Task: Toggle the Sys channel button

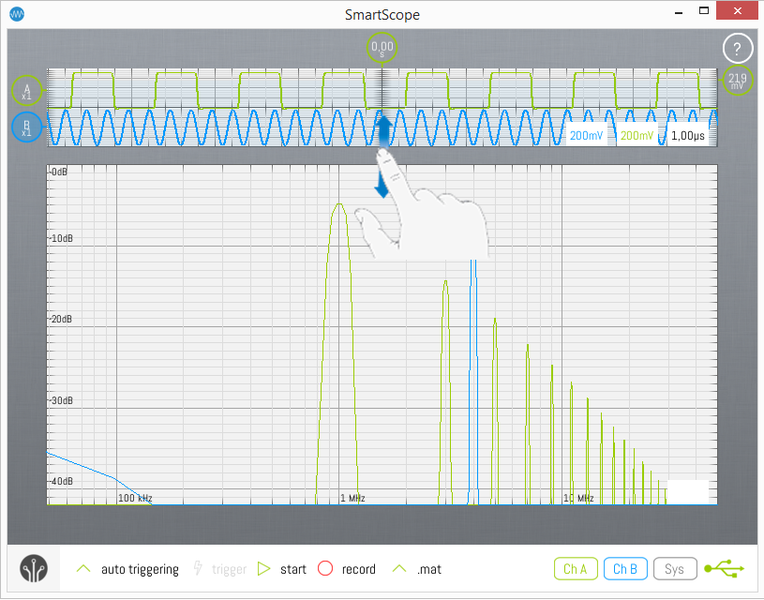Action: pos(675,569)
